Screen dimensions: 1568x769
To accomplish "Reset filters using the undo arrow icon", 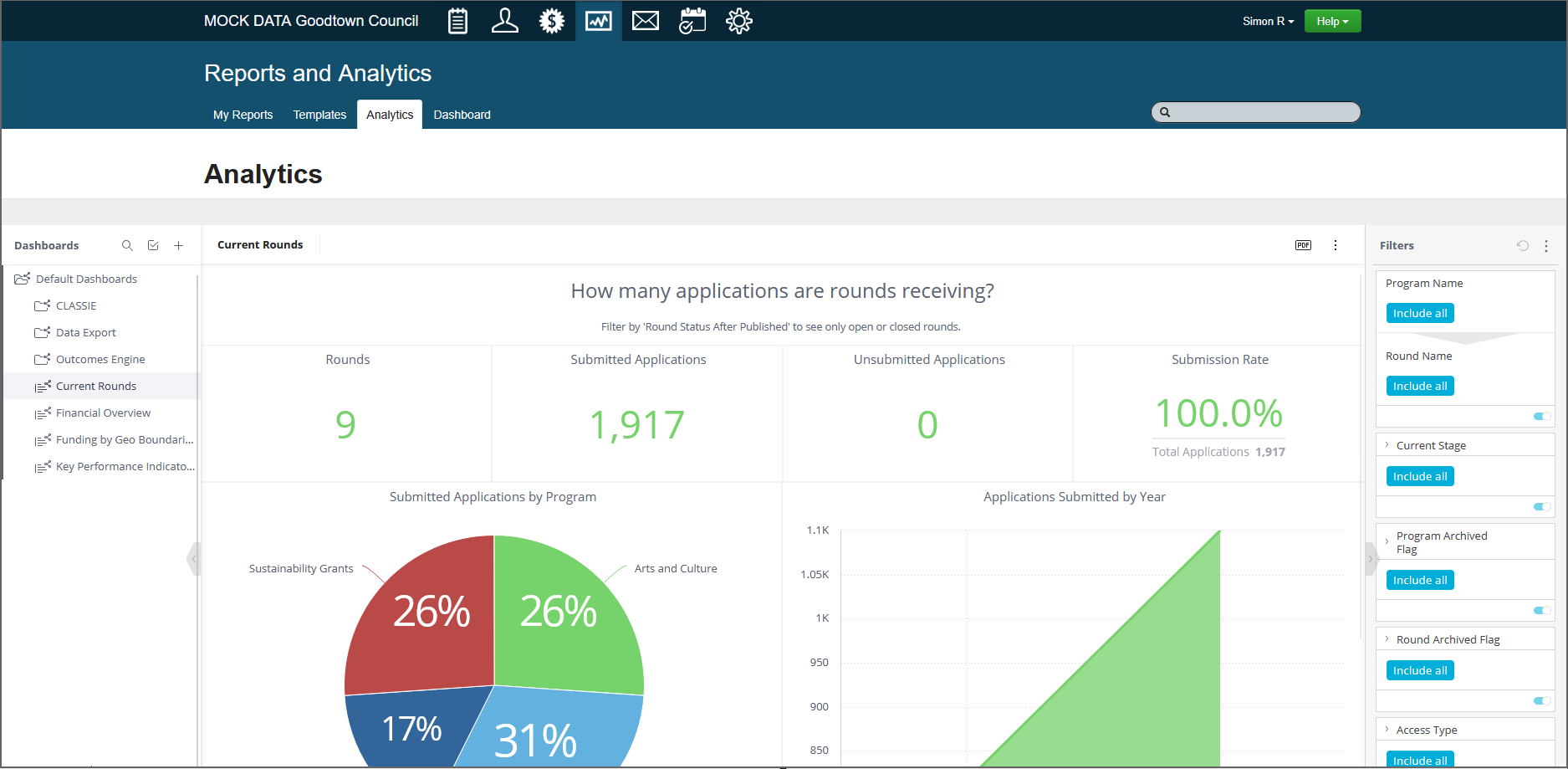I will [1523, 245].
